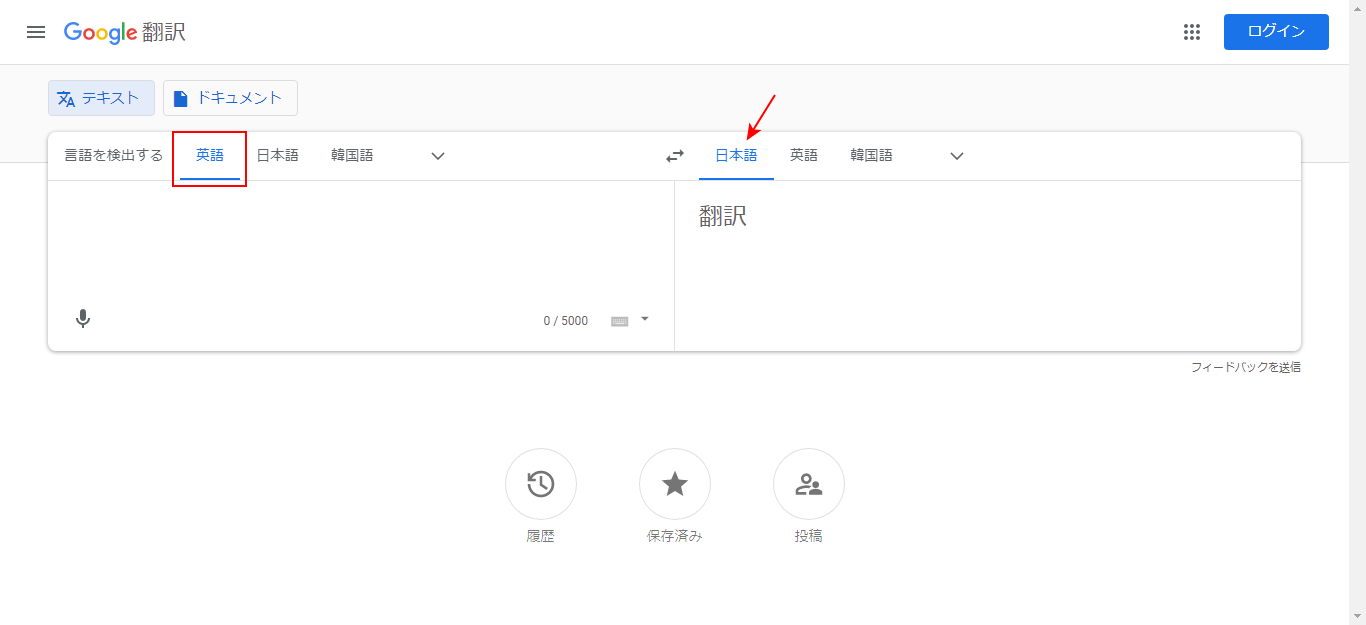Screen dimensions: 1366x625
Task: Select 韓国語 as source language
Action: [352, 156]
